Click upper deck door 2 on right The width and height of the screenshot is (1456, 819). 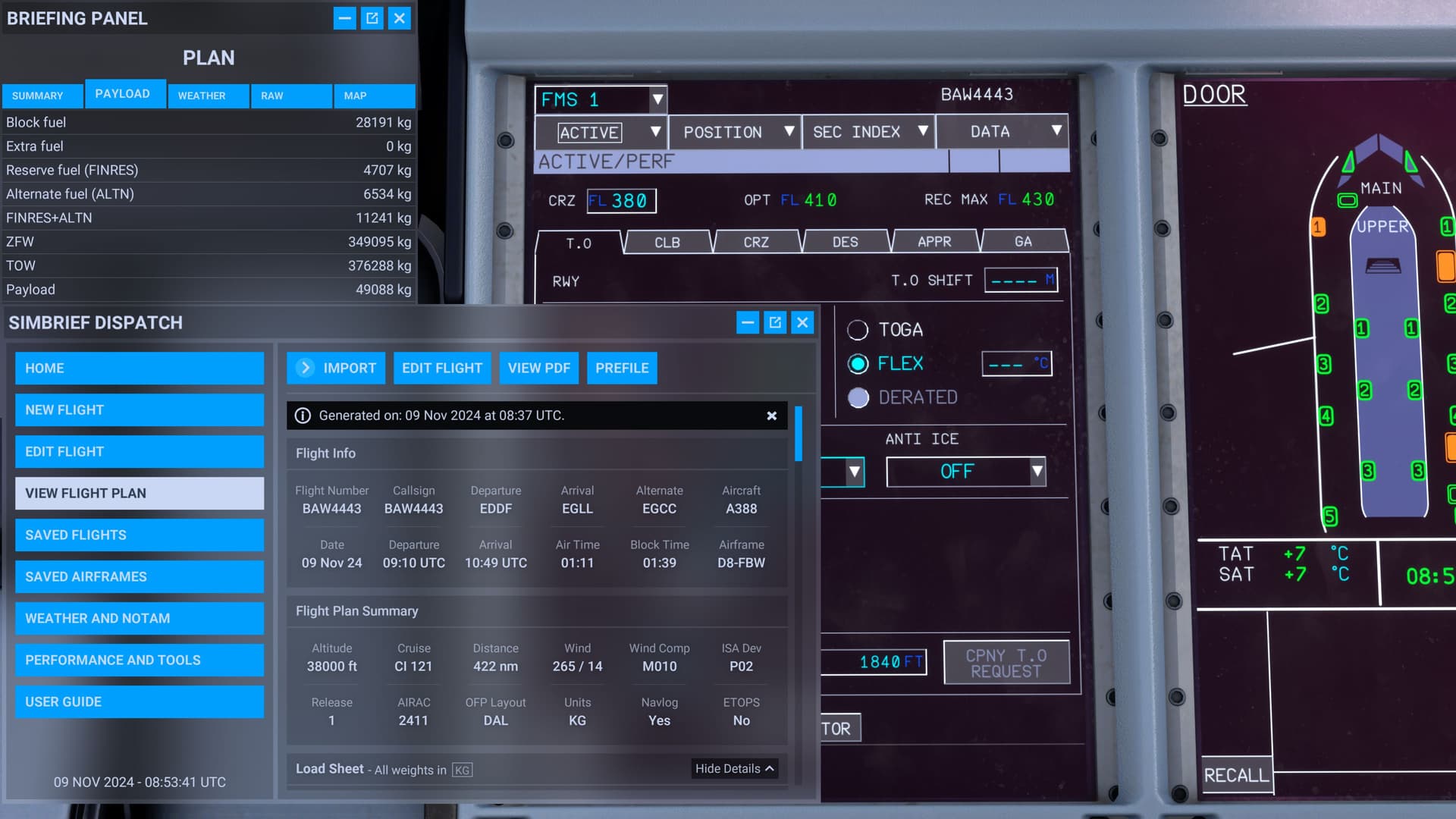tap(1414, 391)
